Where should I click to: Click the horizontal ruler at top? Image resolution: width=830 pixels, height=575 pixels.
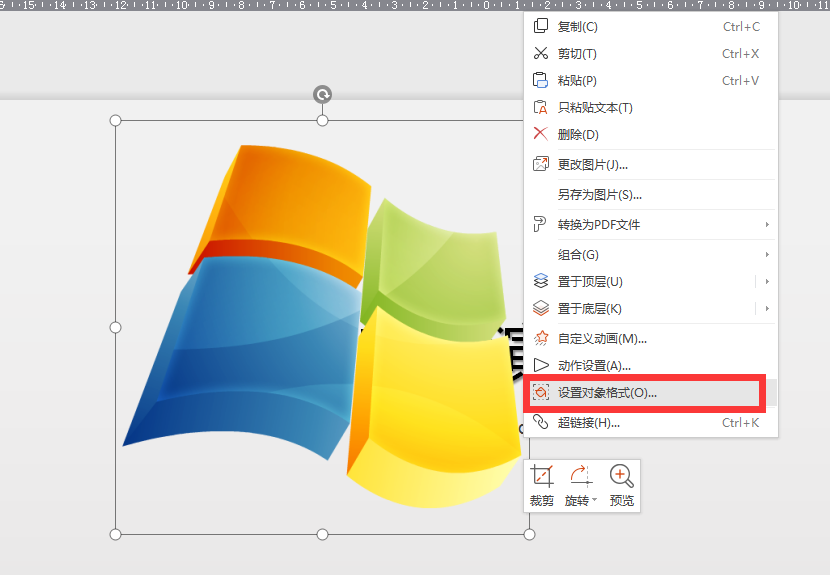(x=415, y=5)
